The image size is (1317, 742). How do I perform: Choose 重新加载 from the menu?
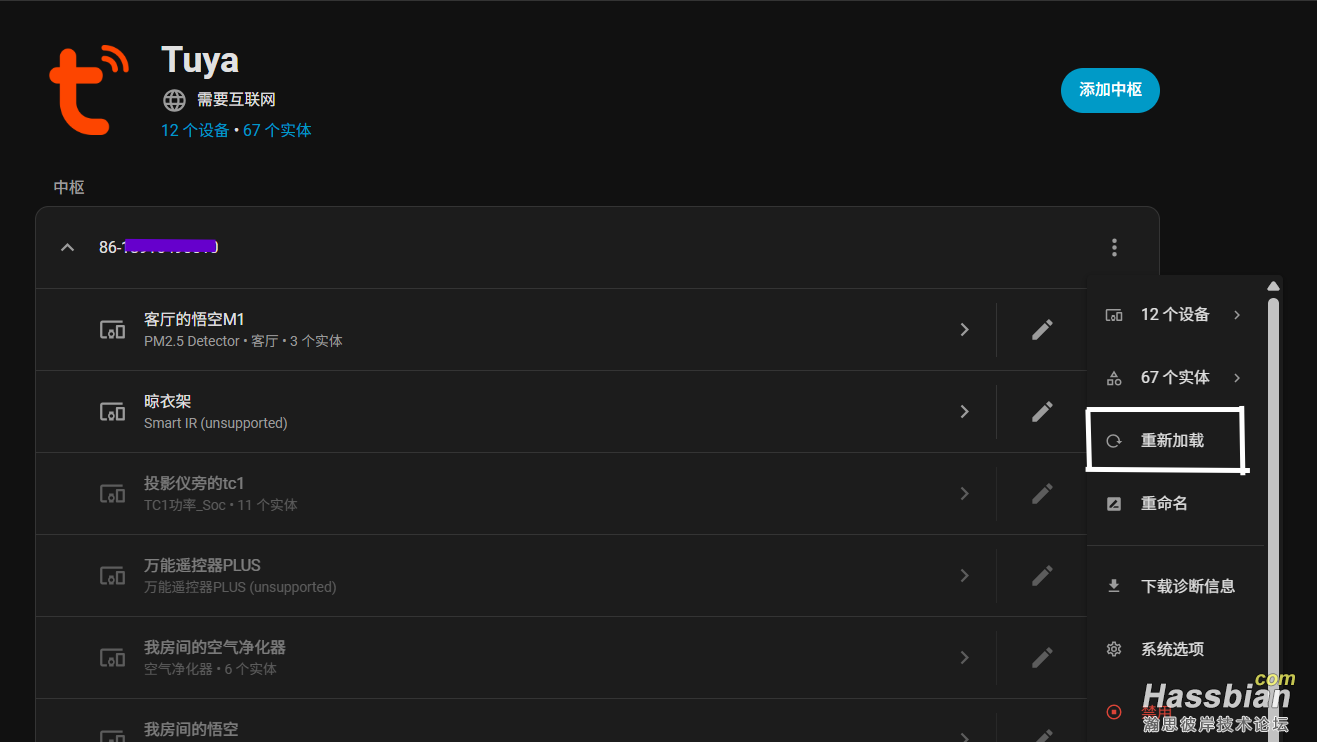pyautogui.click(x=1175, y=441)
